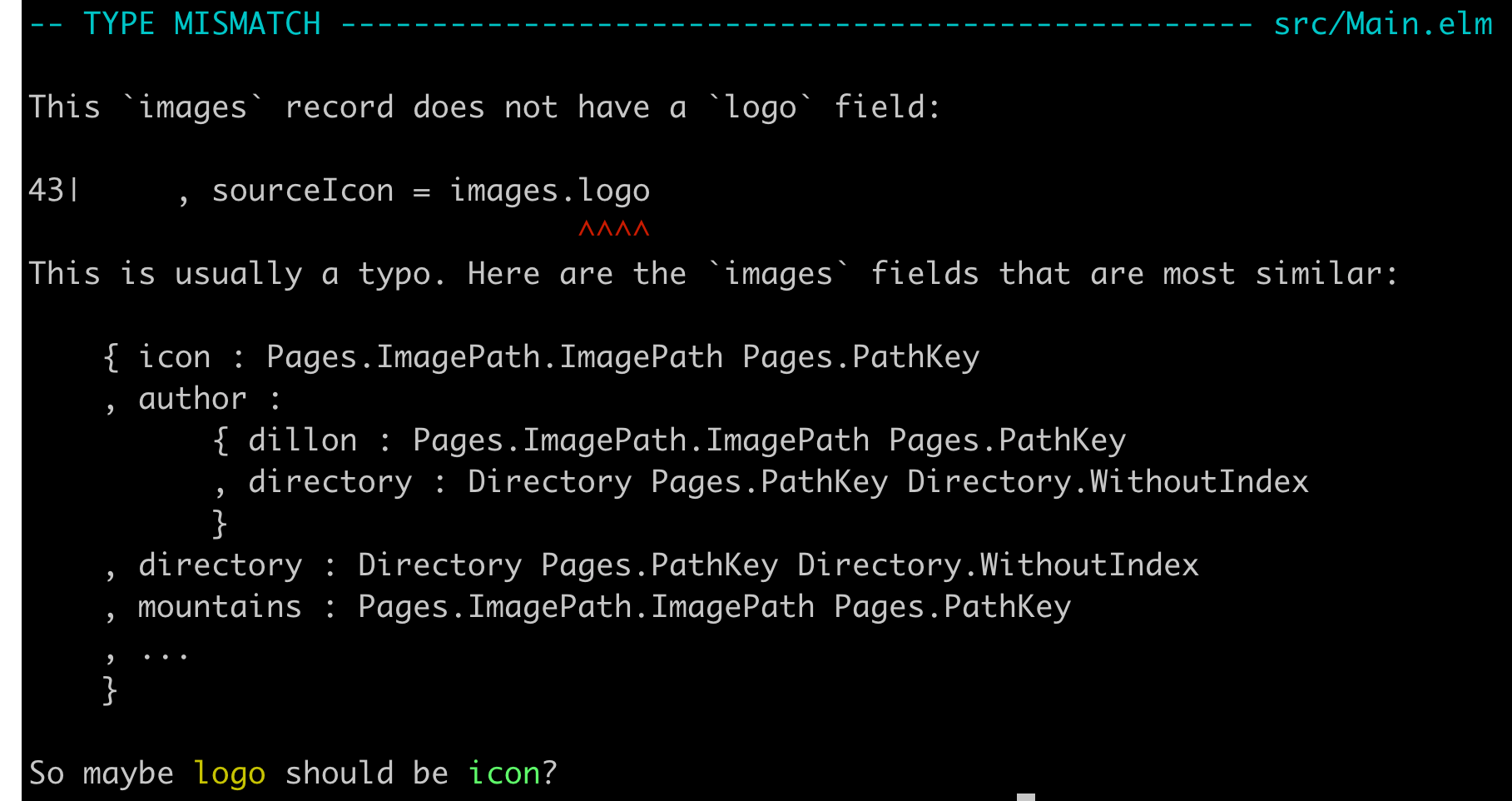Screen dimensions: 1512x801
Task: Click the src/Main.elm file path in header
Action: [x=1382, y=24]
